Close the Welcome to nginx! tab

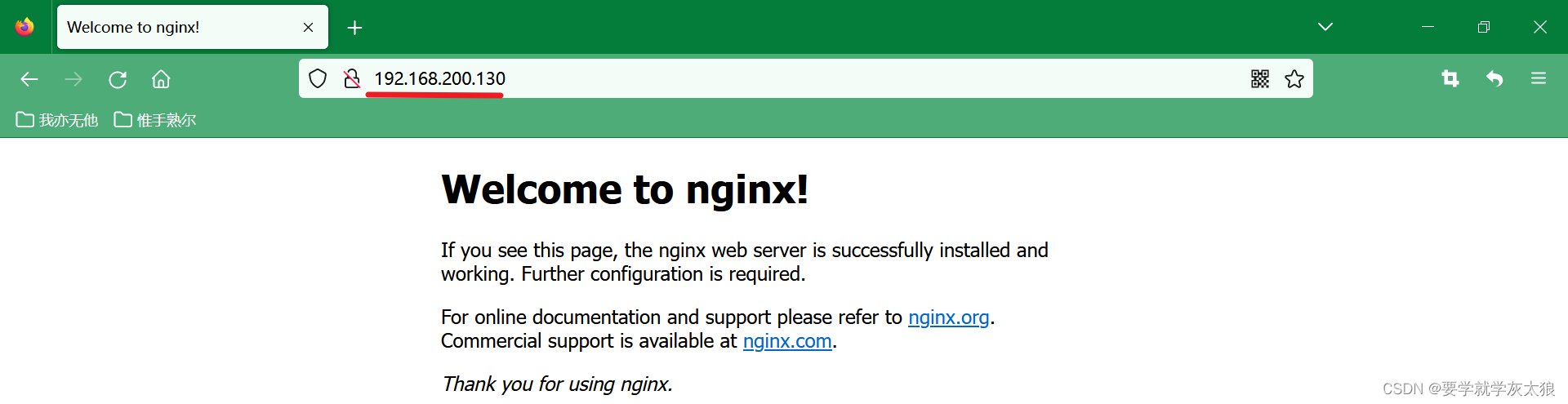coord(308,28)
